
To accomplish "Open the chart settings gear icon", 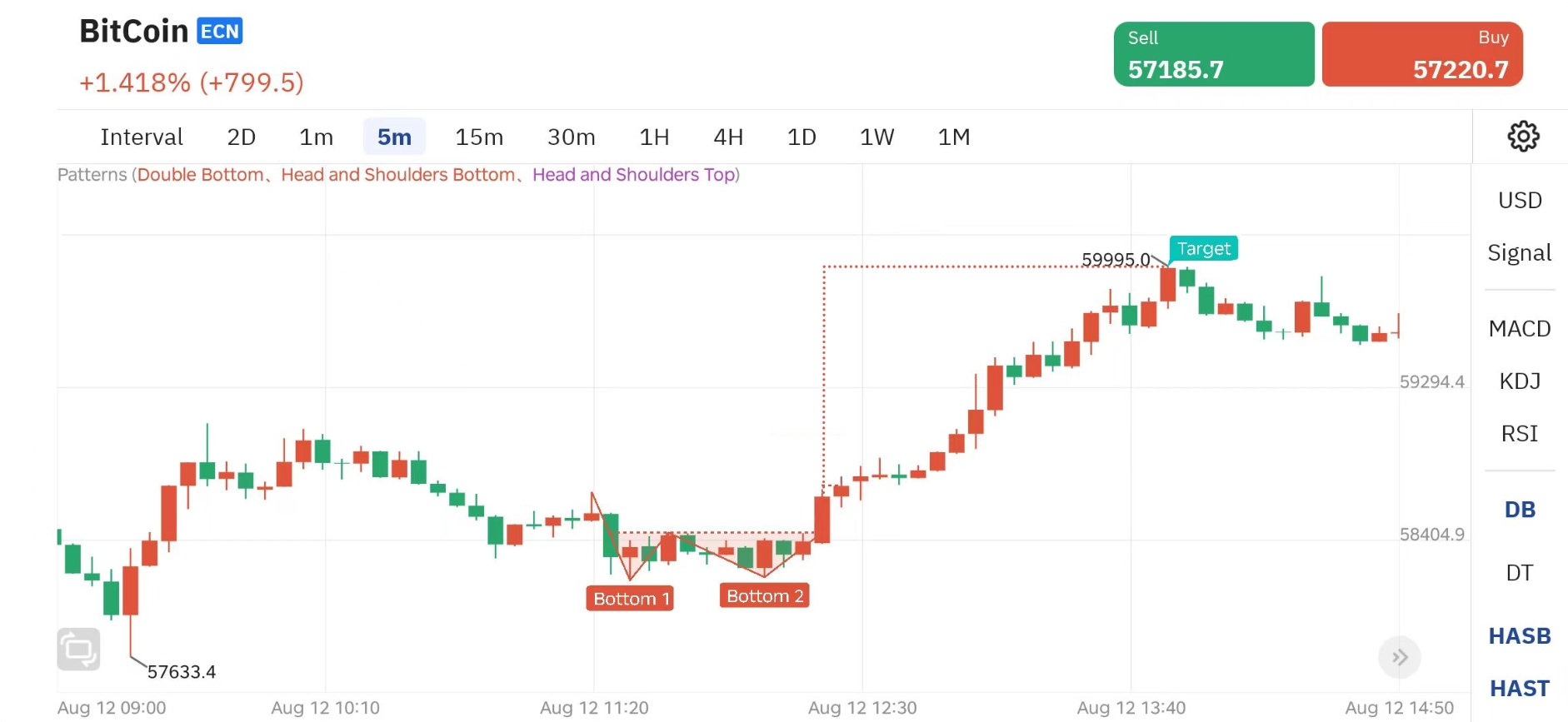I will click(x=1524, y=137).
